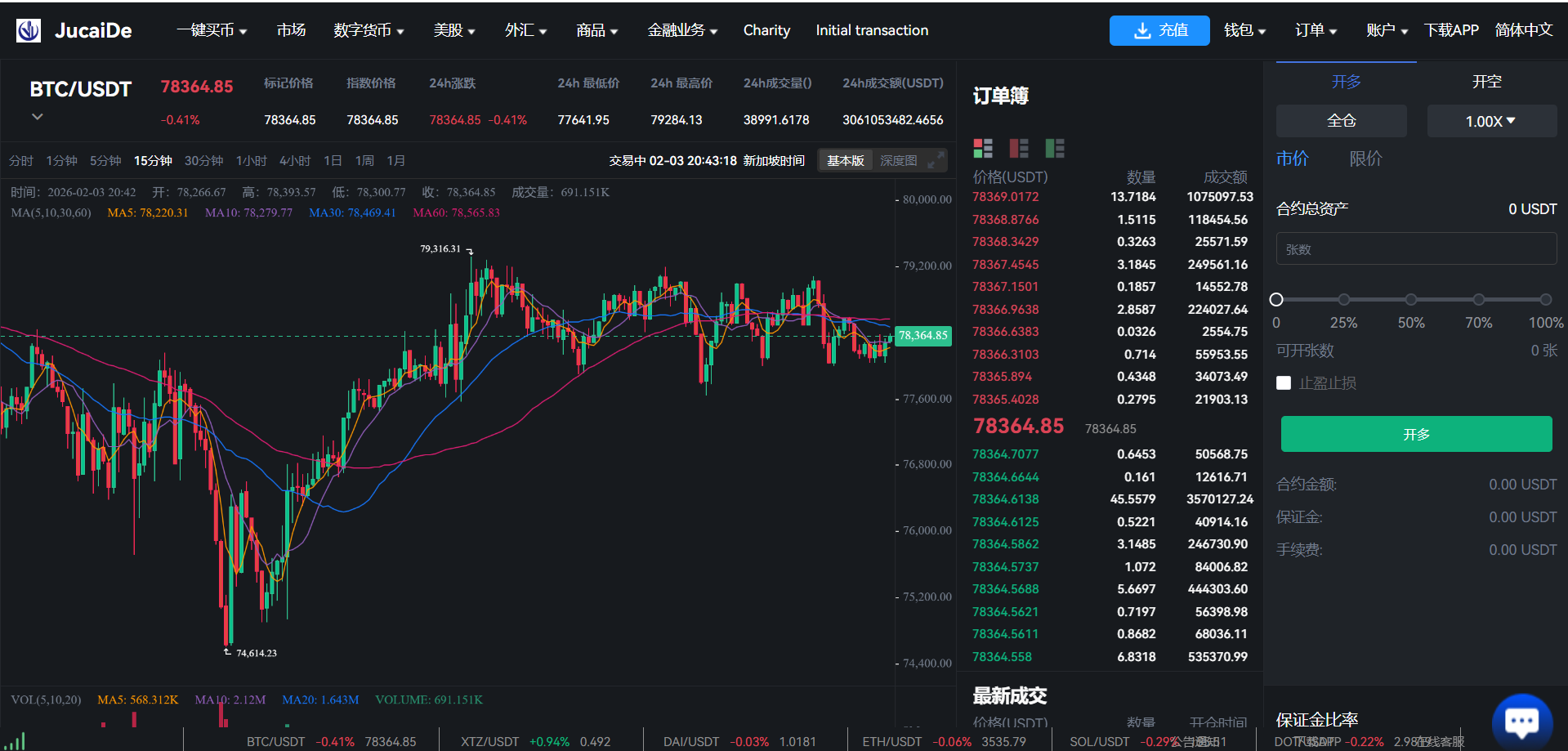The image size is (1568, 751).
Task: Show combined buy and sell order book
Action: [983, 148]
